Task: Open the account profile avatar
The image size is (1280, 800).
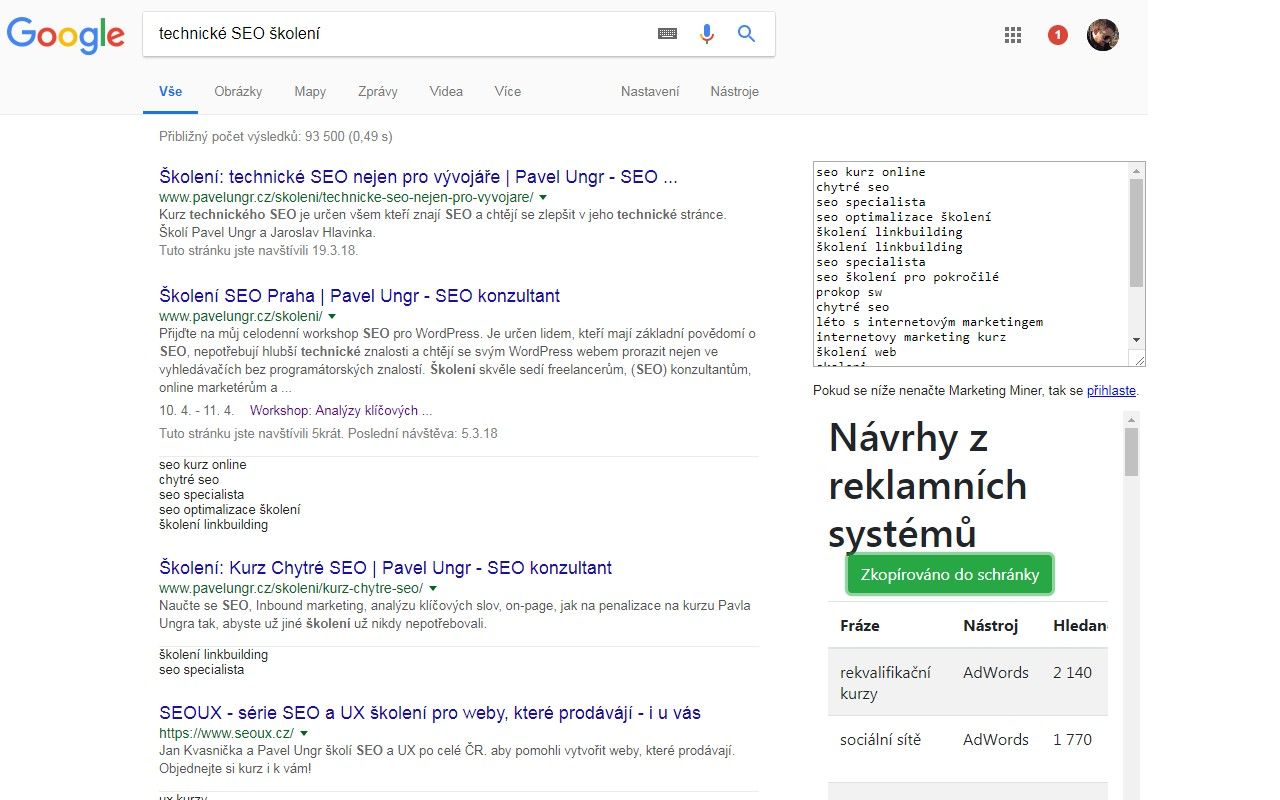Action: pos(1103,35)
